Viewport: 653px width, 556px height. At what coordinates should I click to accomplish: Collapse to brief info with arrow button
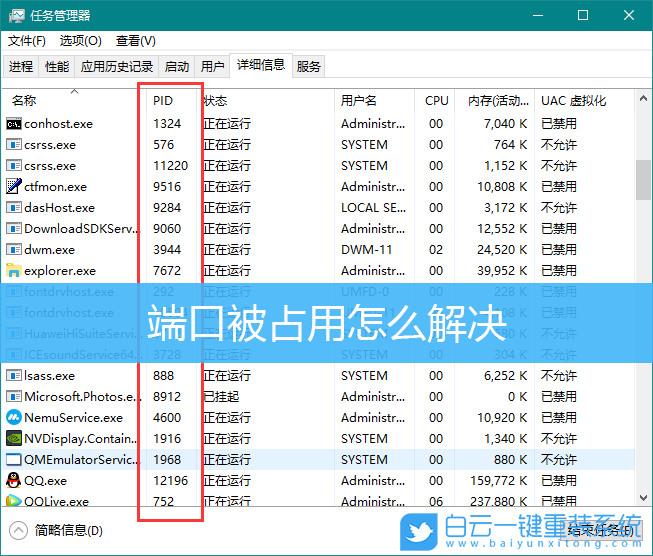18,531
